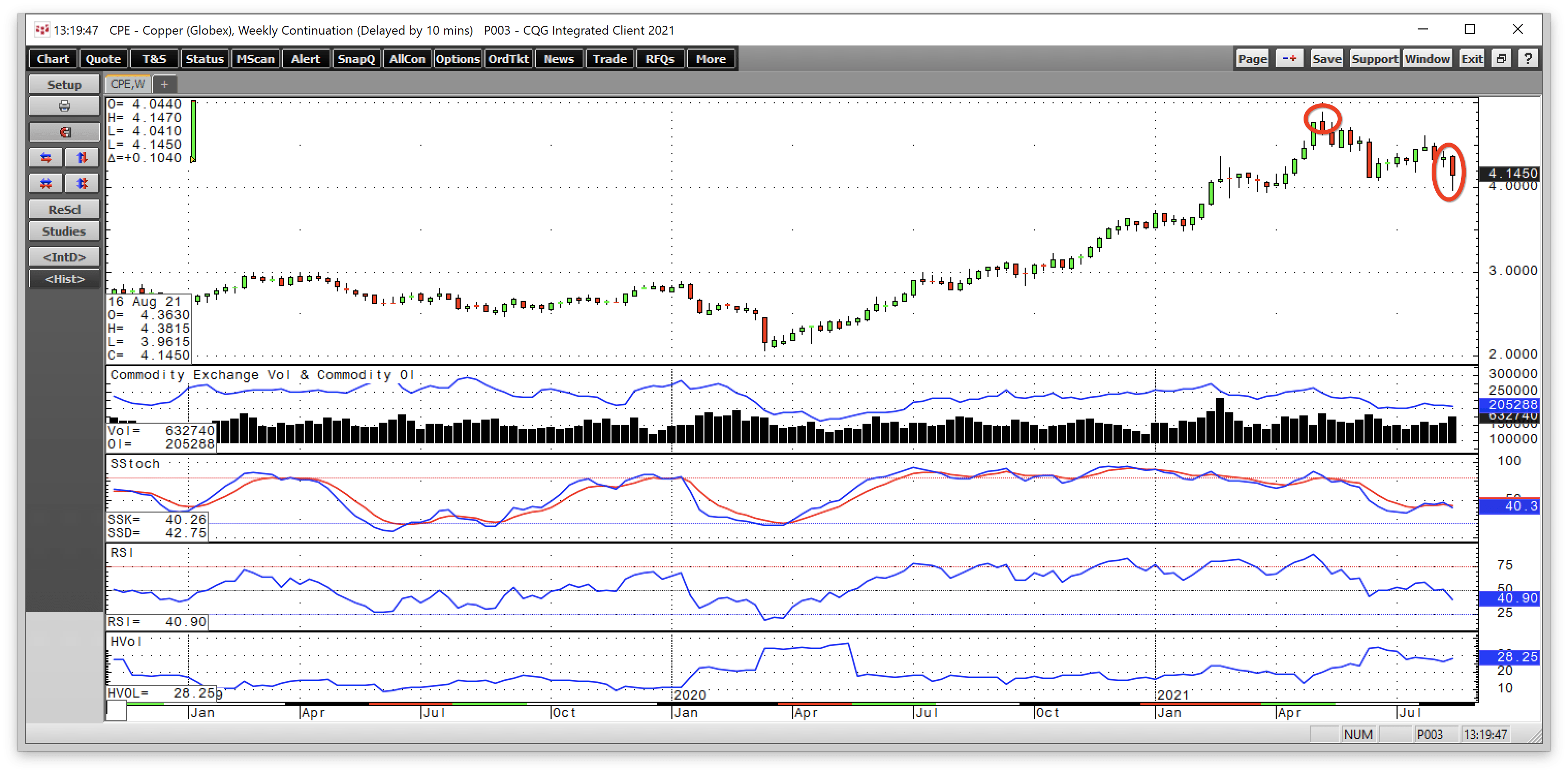Click the Studies button

tap(64, 231)
